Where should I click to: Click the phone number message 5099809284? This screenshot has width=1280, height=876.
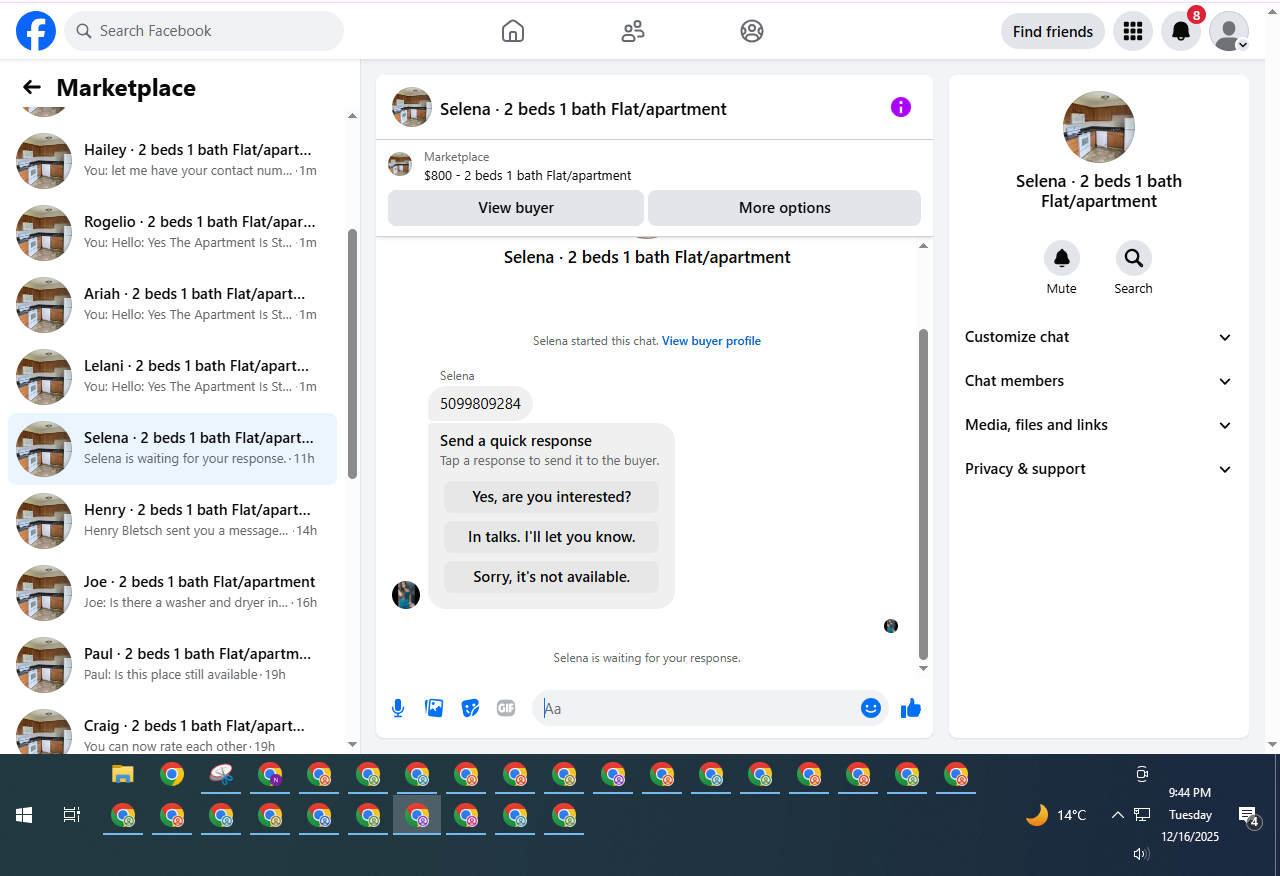tap(480, 404)
